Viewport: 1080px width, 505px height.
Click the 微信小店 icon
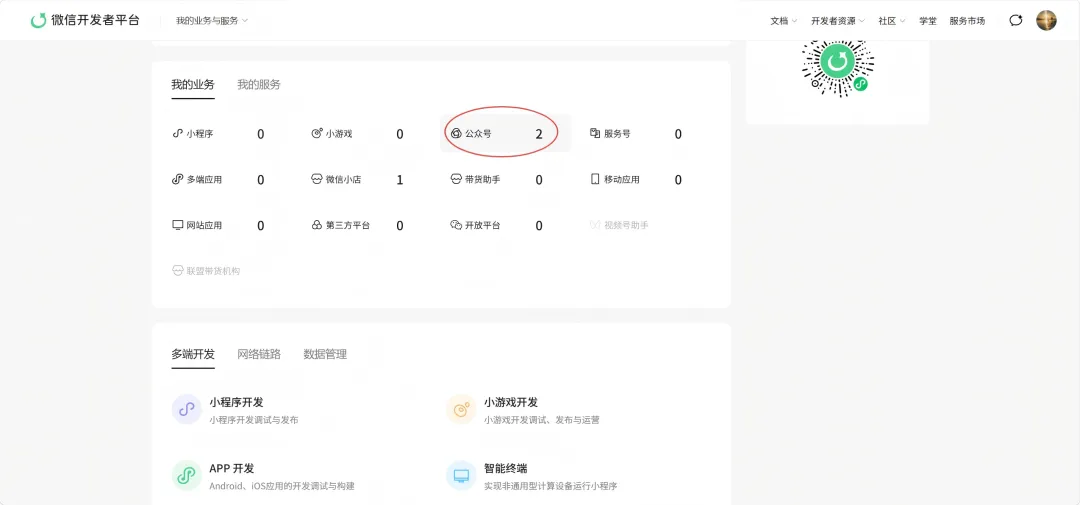317,179
